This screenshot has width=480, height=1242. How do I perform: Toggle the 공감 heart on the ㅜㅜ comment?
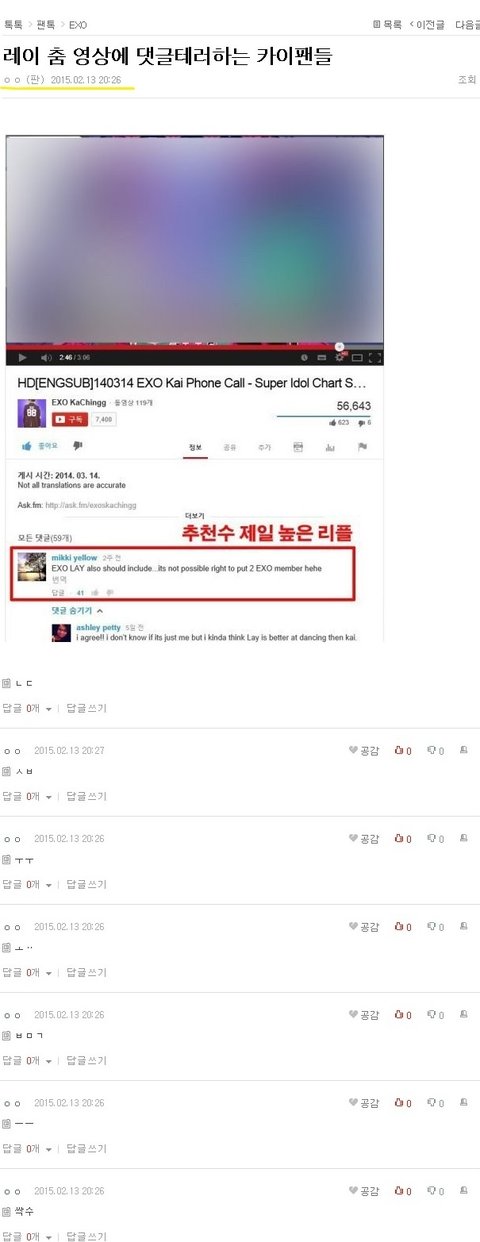click(x=364, y=839)
